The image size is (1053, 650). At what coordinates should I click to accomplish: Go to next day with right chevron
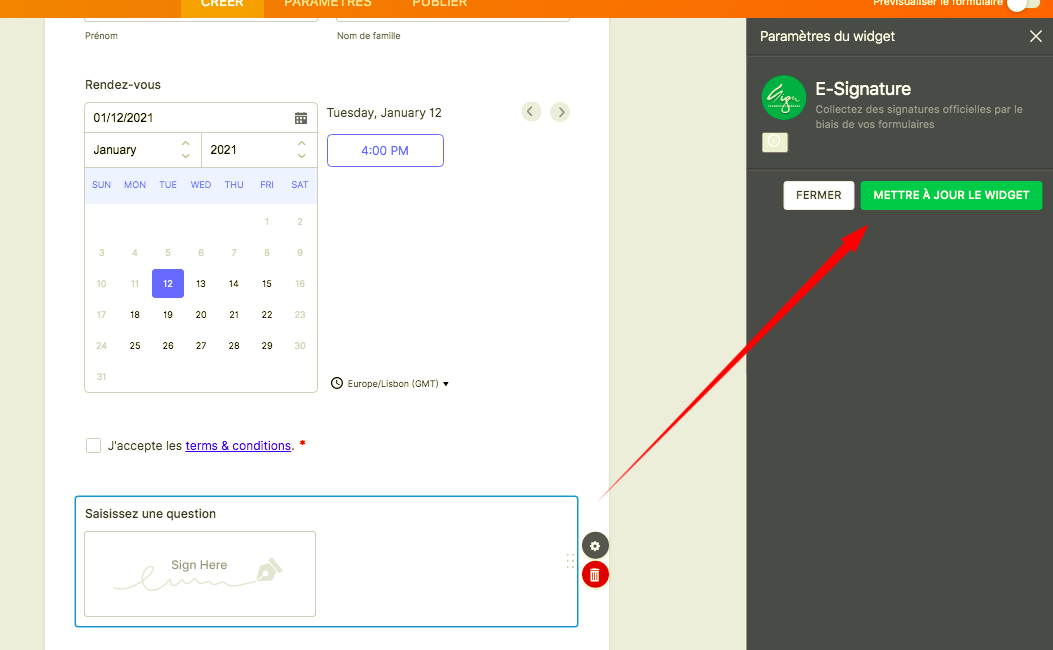tap(560, 111)
